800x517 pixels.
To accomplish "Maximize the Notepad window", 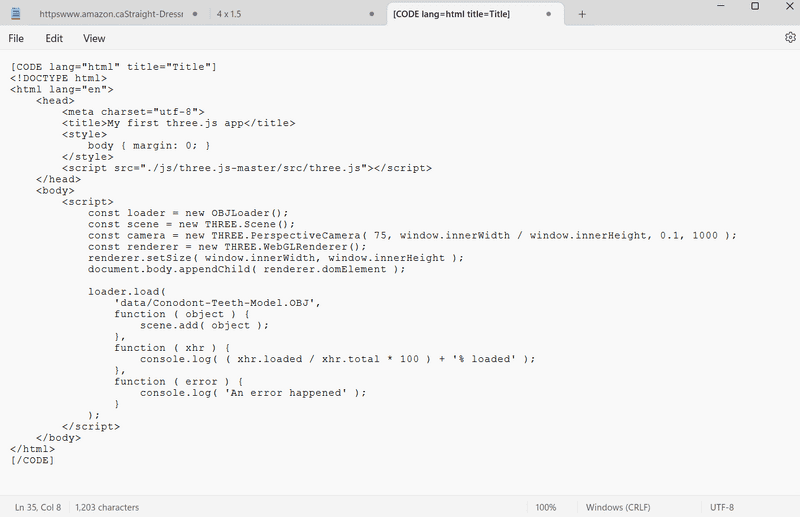I will point(755,6).
